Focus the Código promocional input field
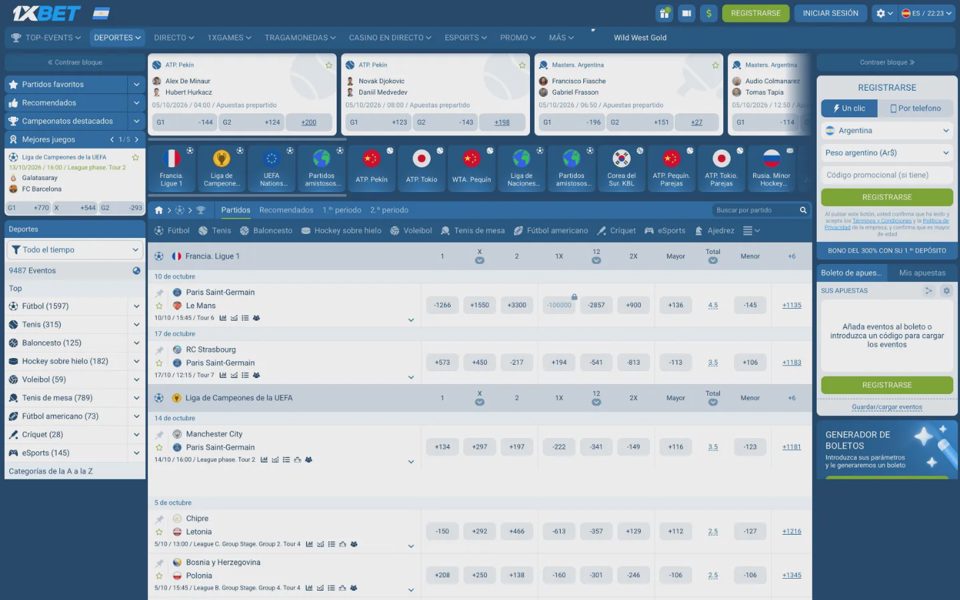 887,175
